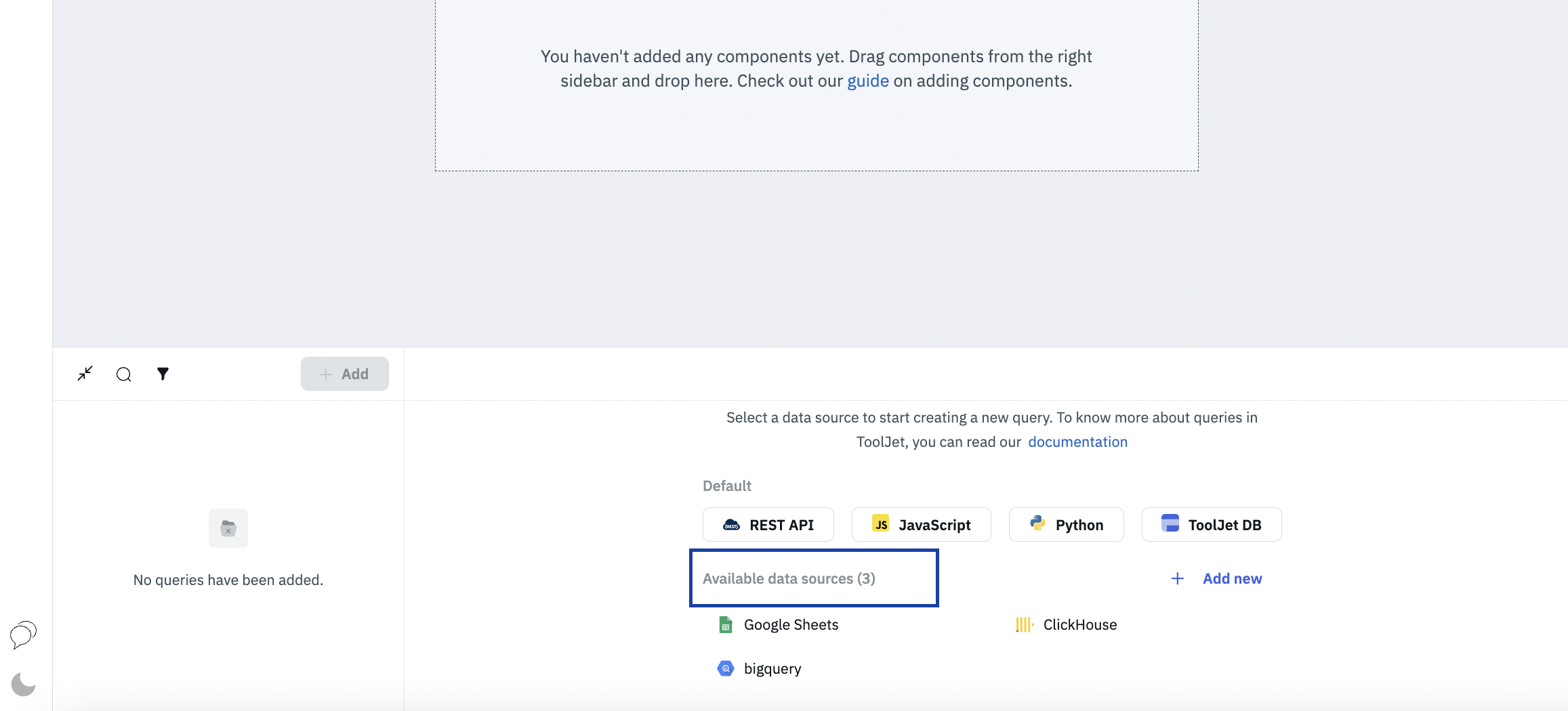Choose the ClickHouse data source
The height and width of the screenshot is (711, 1568).
pos(1066,625)
